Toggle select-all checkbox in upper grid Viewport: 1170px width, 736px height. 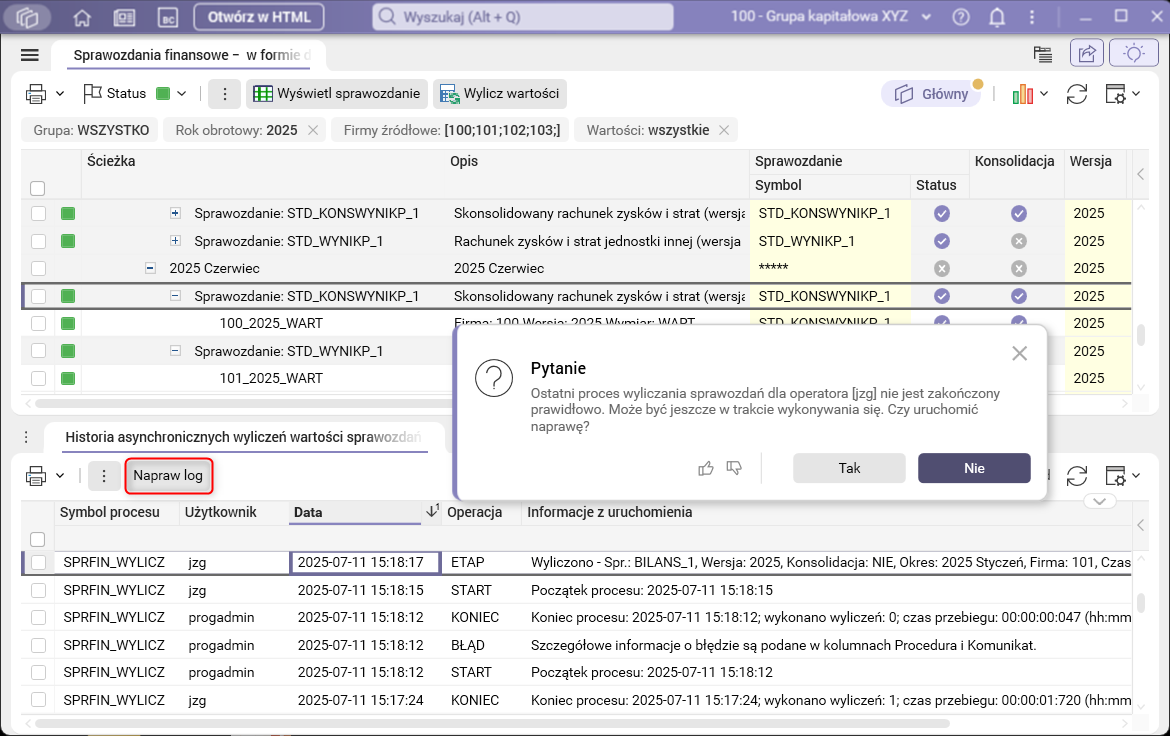pyautogui.click(x=37, y=188)
